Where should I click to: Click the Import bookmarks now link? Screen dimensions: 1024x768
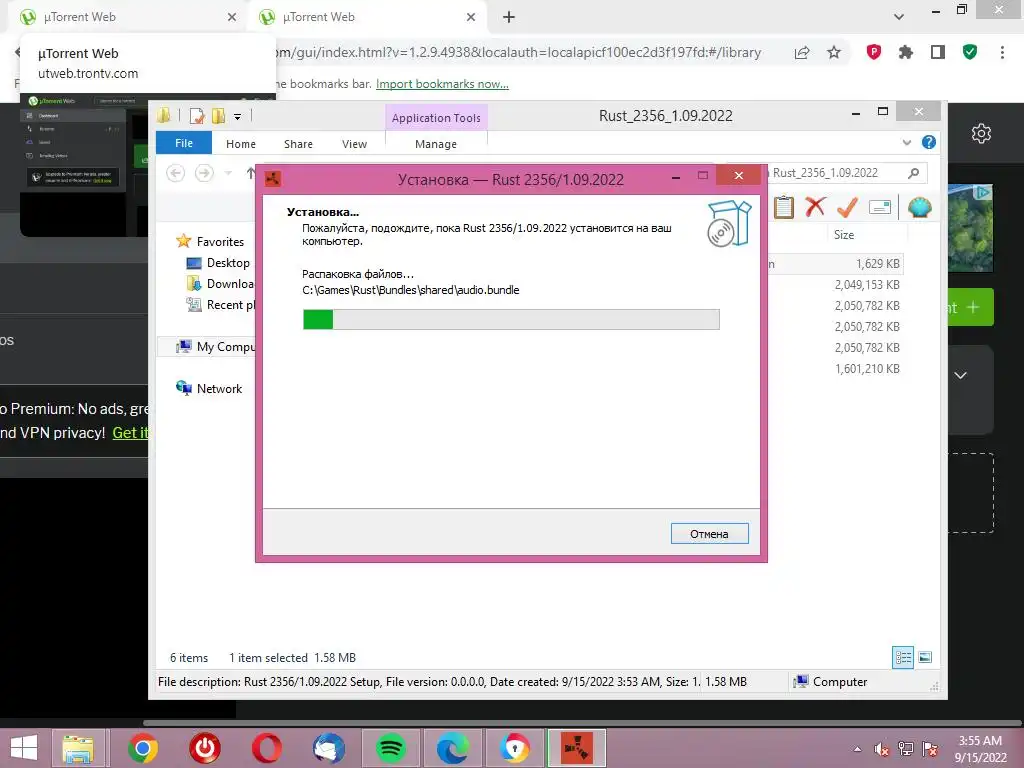click(x=442, y=84)
